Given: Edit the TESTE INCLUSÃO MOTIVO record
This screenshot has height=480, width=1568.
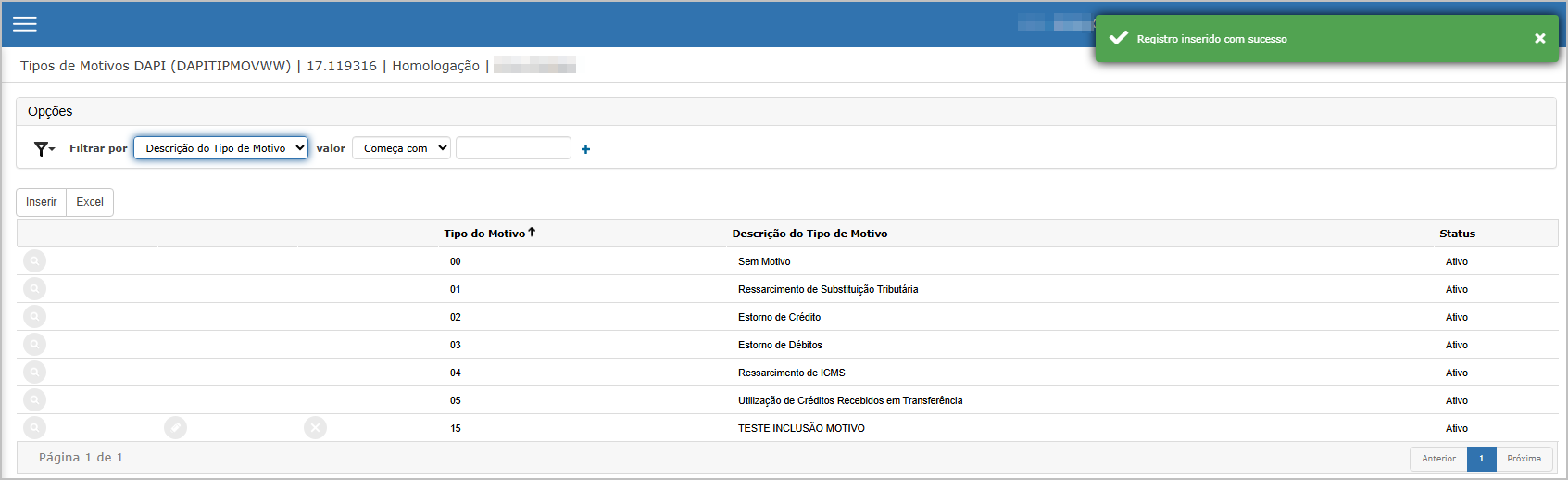Looking at the screenshot, I should coord(175,427).
